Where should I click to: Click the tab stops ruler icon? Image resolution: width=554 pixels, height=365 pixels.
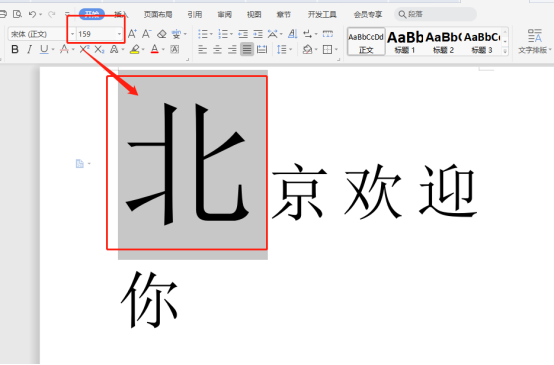[x=328, y=34]
